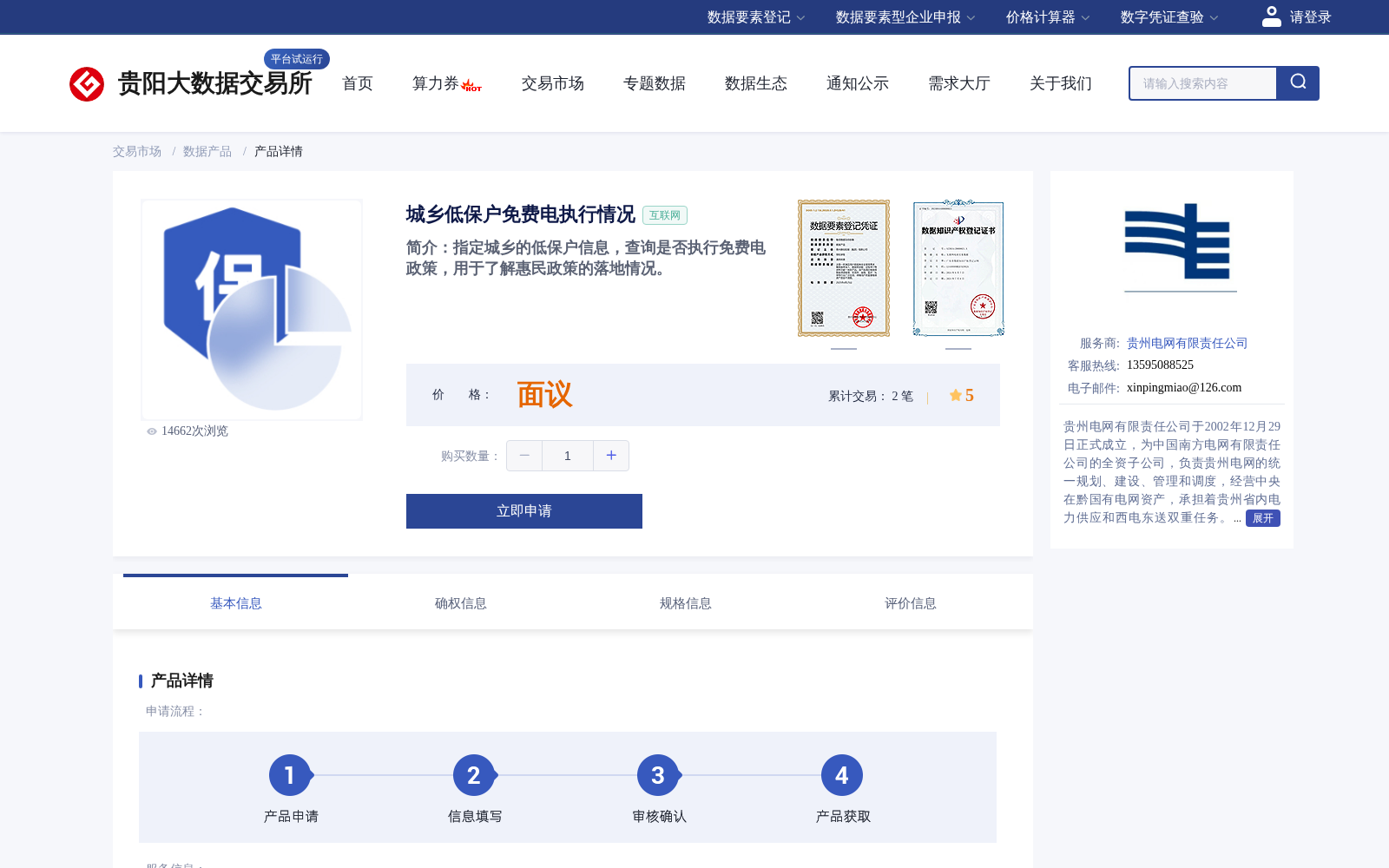Open the 数据知识产权登记证书 thumbnail
1389x868 pixels.
[x=958, y=268]
